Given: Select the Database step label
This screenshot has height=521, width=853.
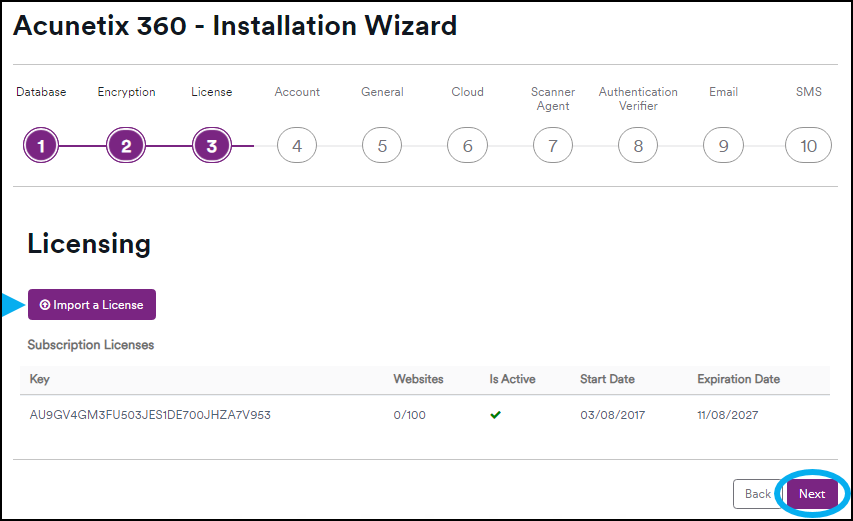Looking at the screenshot, I should click(41, 92).
